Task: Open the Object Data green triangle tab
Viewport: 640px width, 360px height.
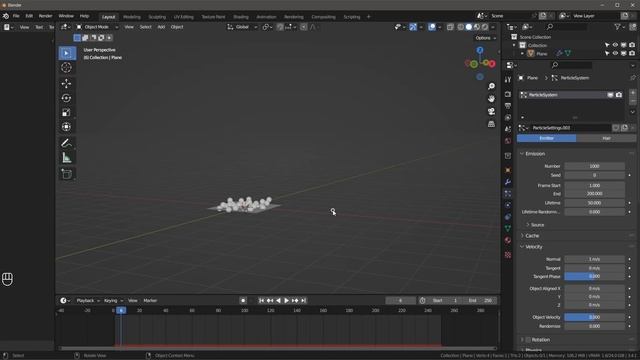Action: point(508,228)
